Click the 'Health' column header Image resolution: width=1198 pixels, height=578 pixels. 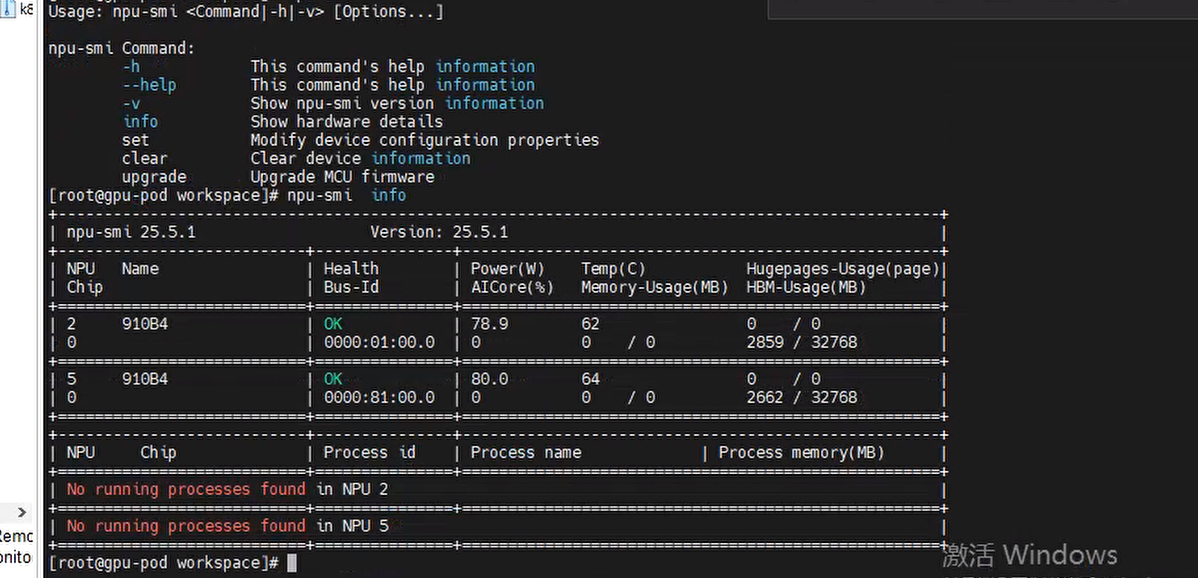click(351, 269)
